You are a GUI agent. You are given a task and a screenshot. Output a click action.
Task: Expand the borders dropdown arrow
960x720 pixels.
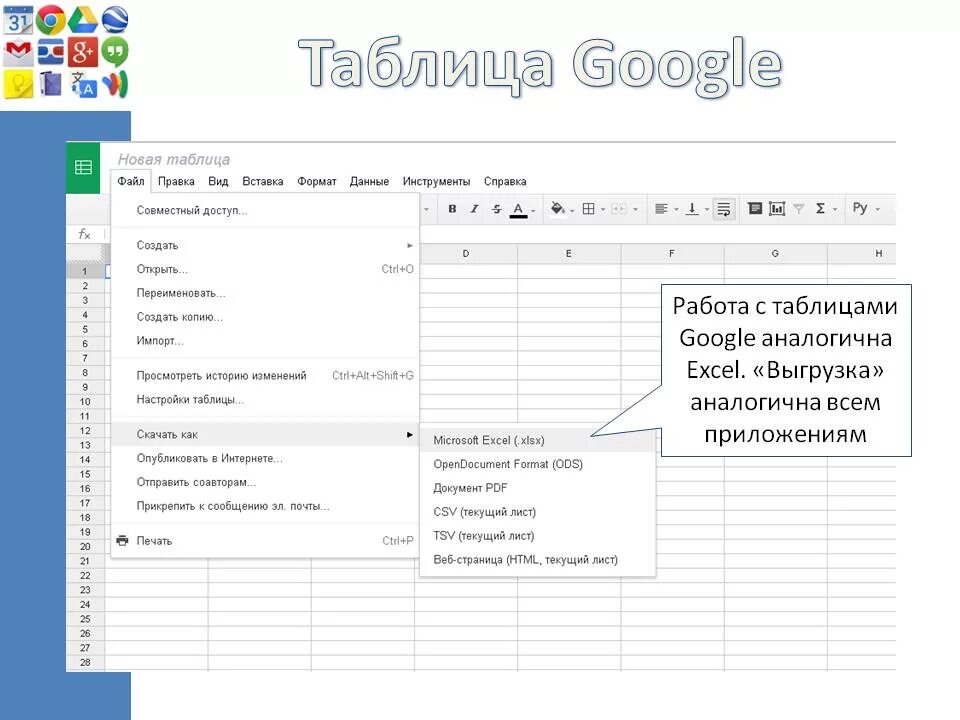pyautogui.click(x=603, y=210)
